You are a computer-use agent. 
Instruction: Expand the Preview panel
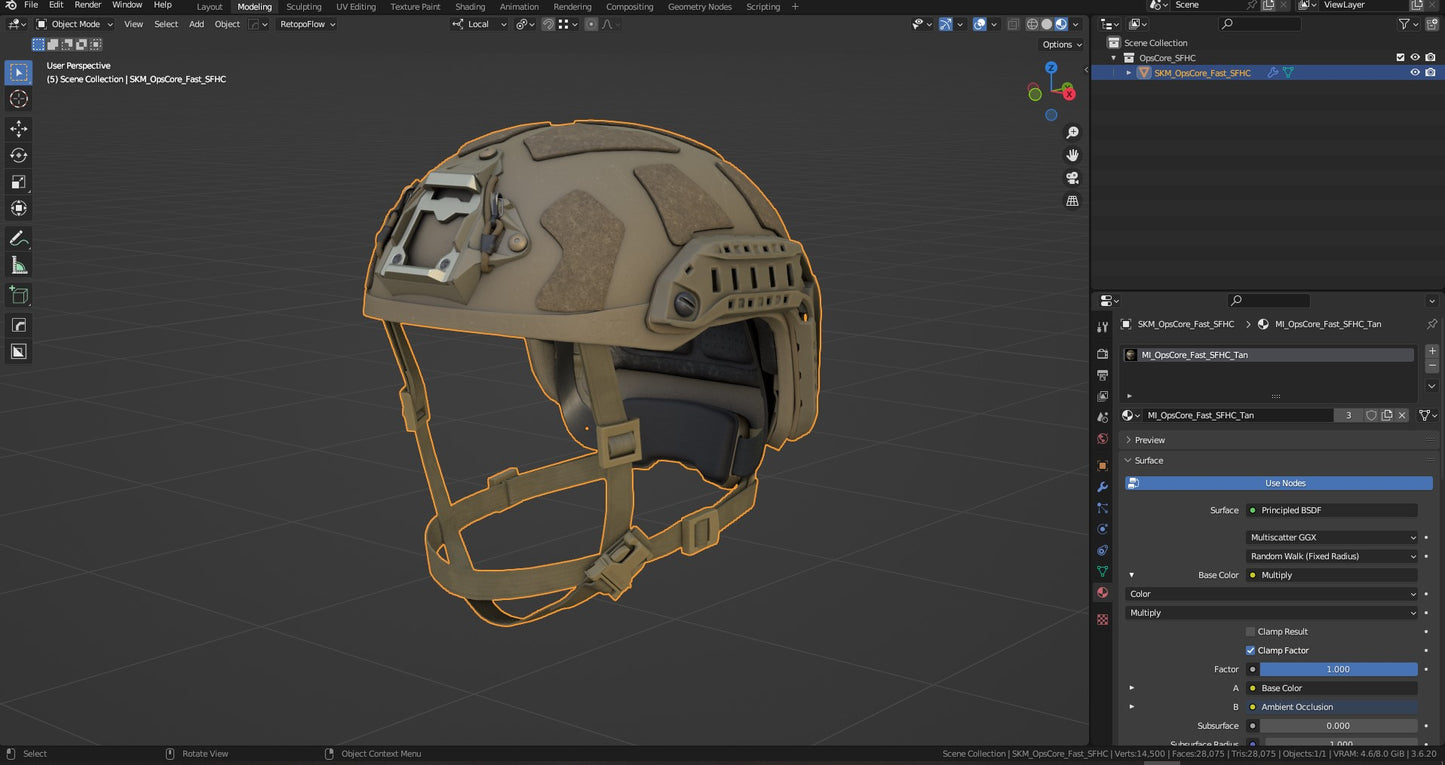(x=1149, y=440)
